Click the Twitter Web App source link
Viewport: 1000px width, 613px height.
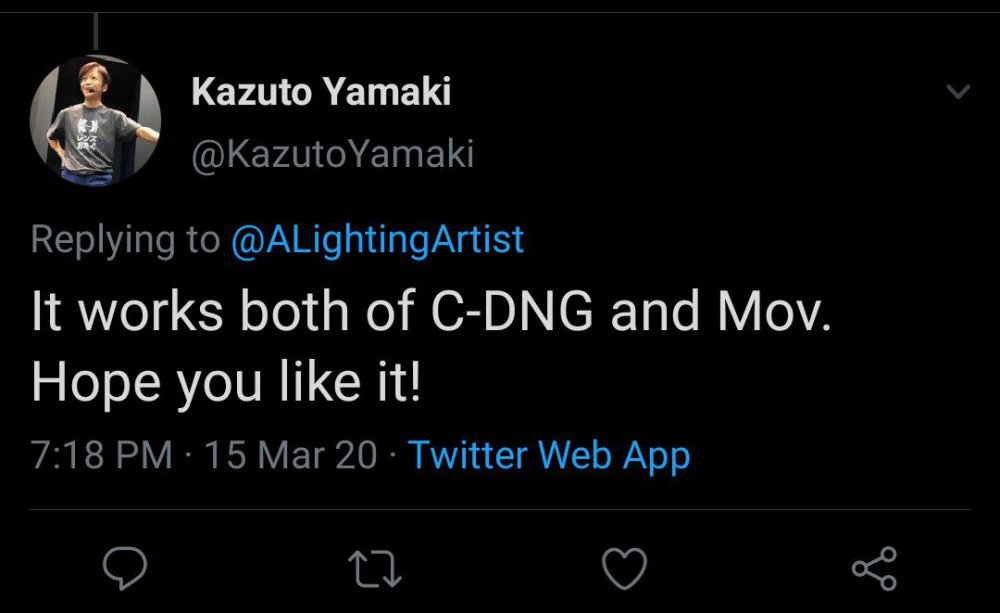point(548,455)
